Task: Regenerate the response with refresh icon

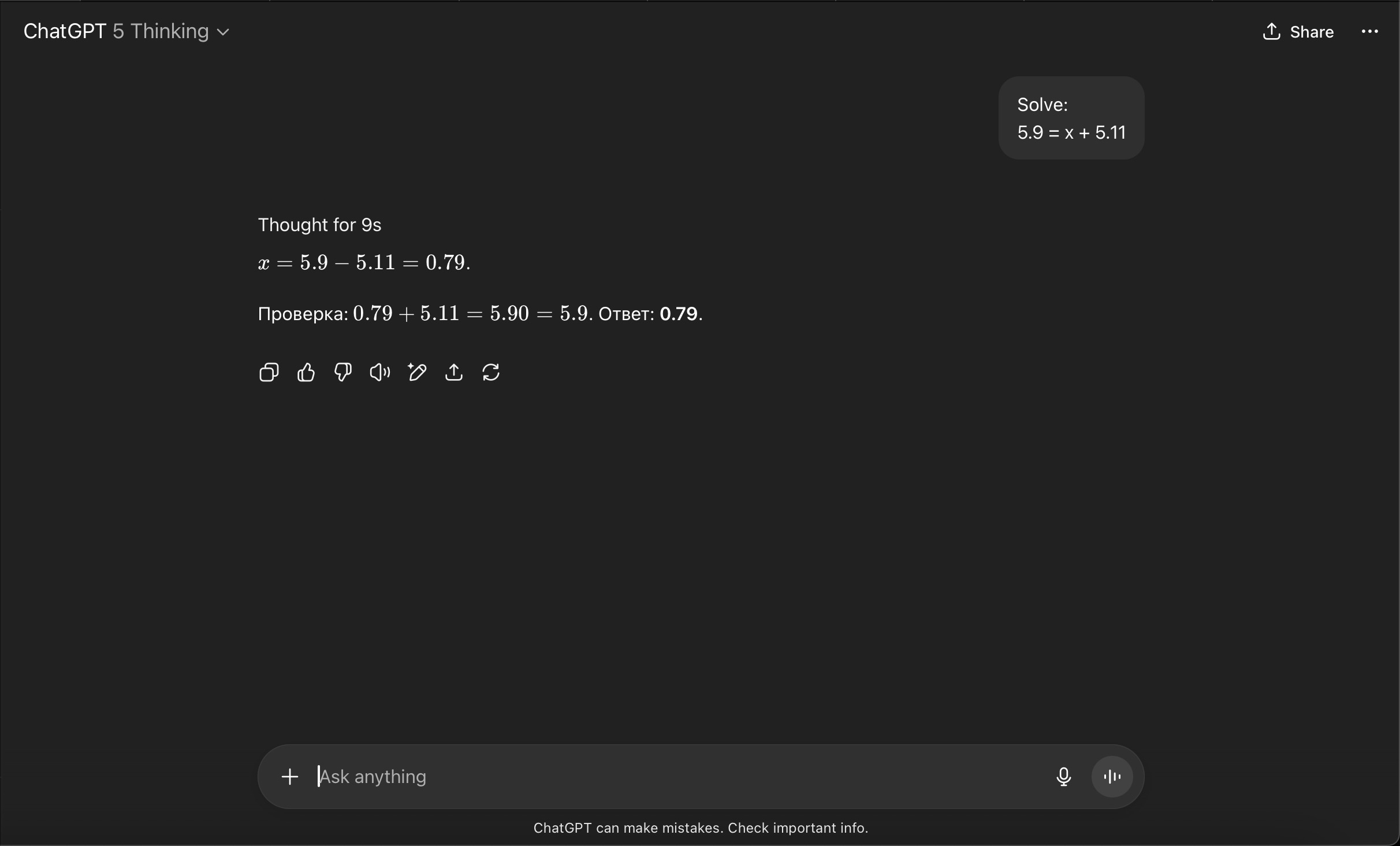Action: tap(491, 372)
